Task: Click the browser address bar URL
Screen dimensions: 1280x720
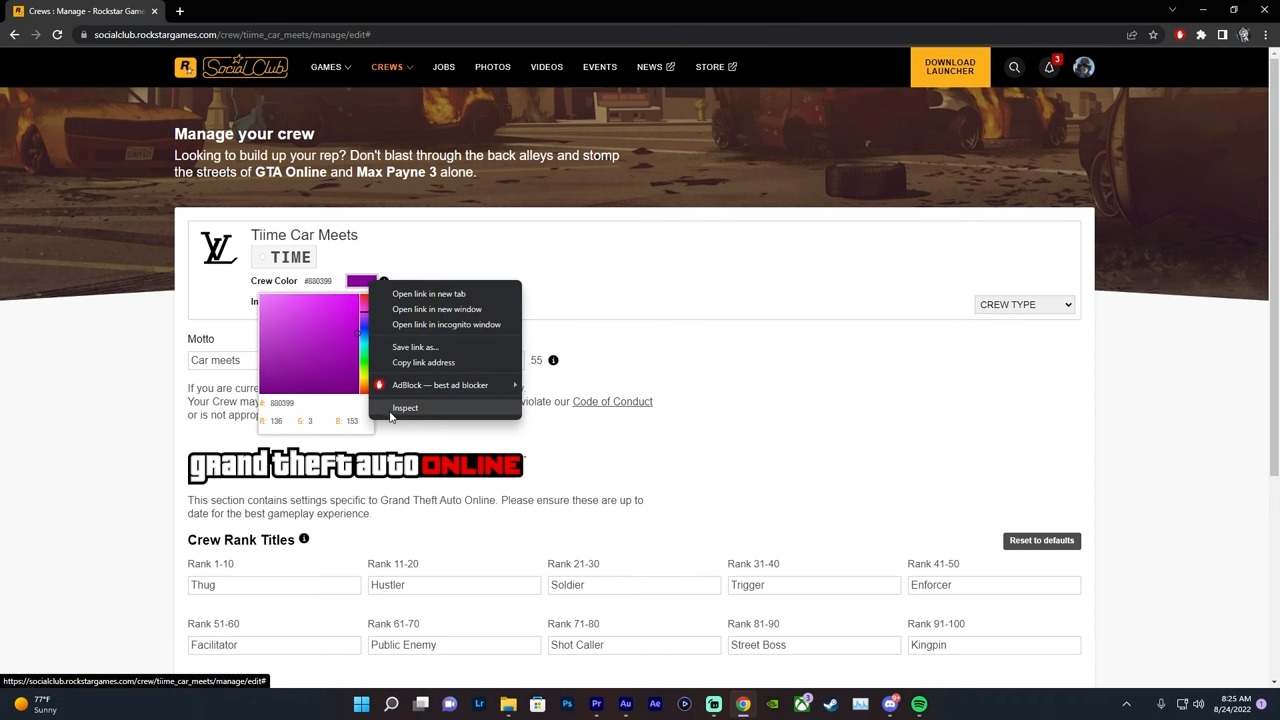Action: click(x=232, y=35)
